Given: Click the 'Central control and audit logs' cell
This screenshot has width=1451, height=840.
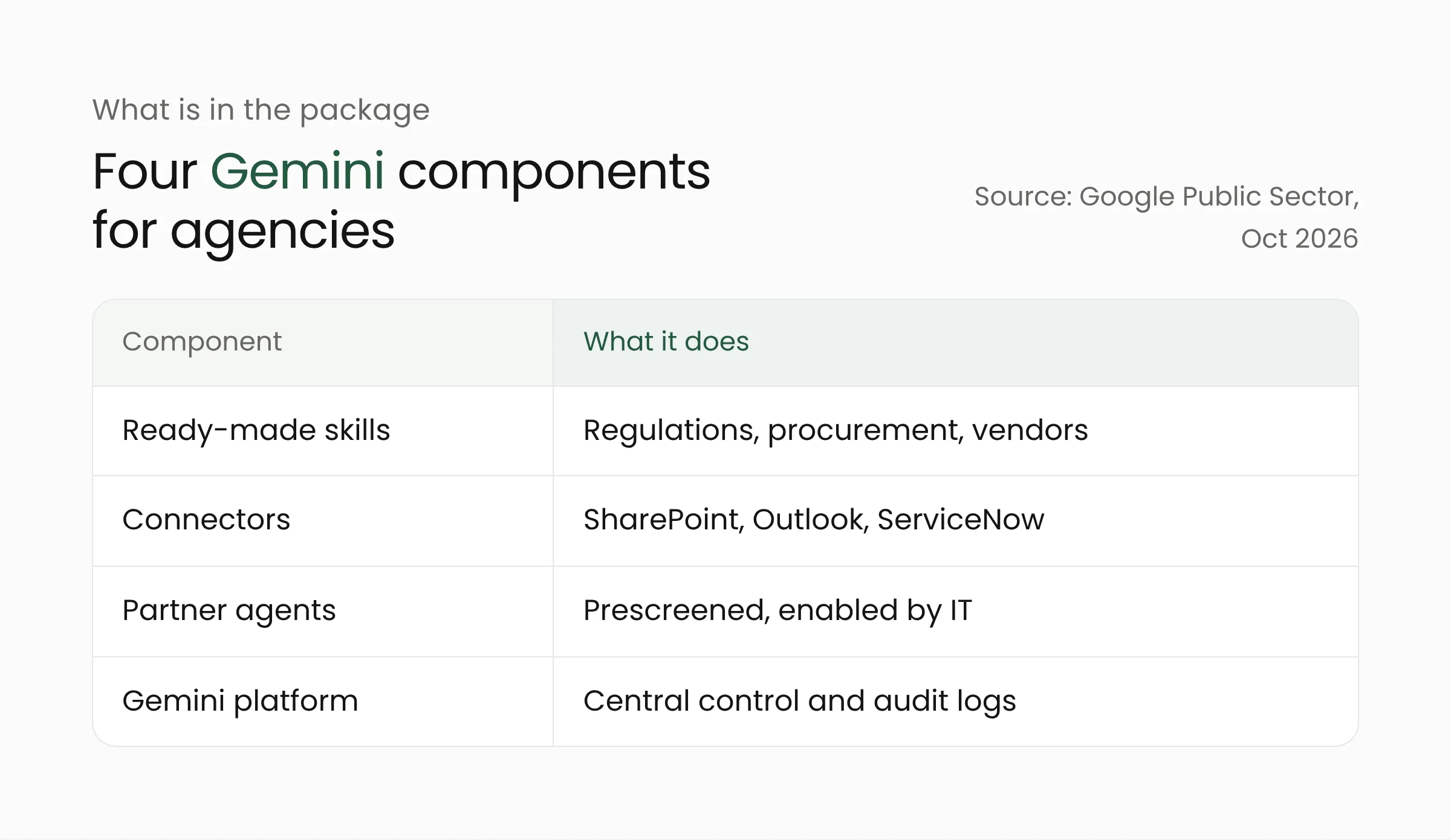Looking at the screenshot, I should pyautogui.click(x=956, y=702).
